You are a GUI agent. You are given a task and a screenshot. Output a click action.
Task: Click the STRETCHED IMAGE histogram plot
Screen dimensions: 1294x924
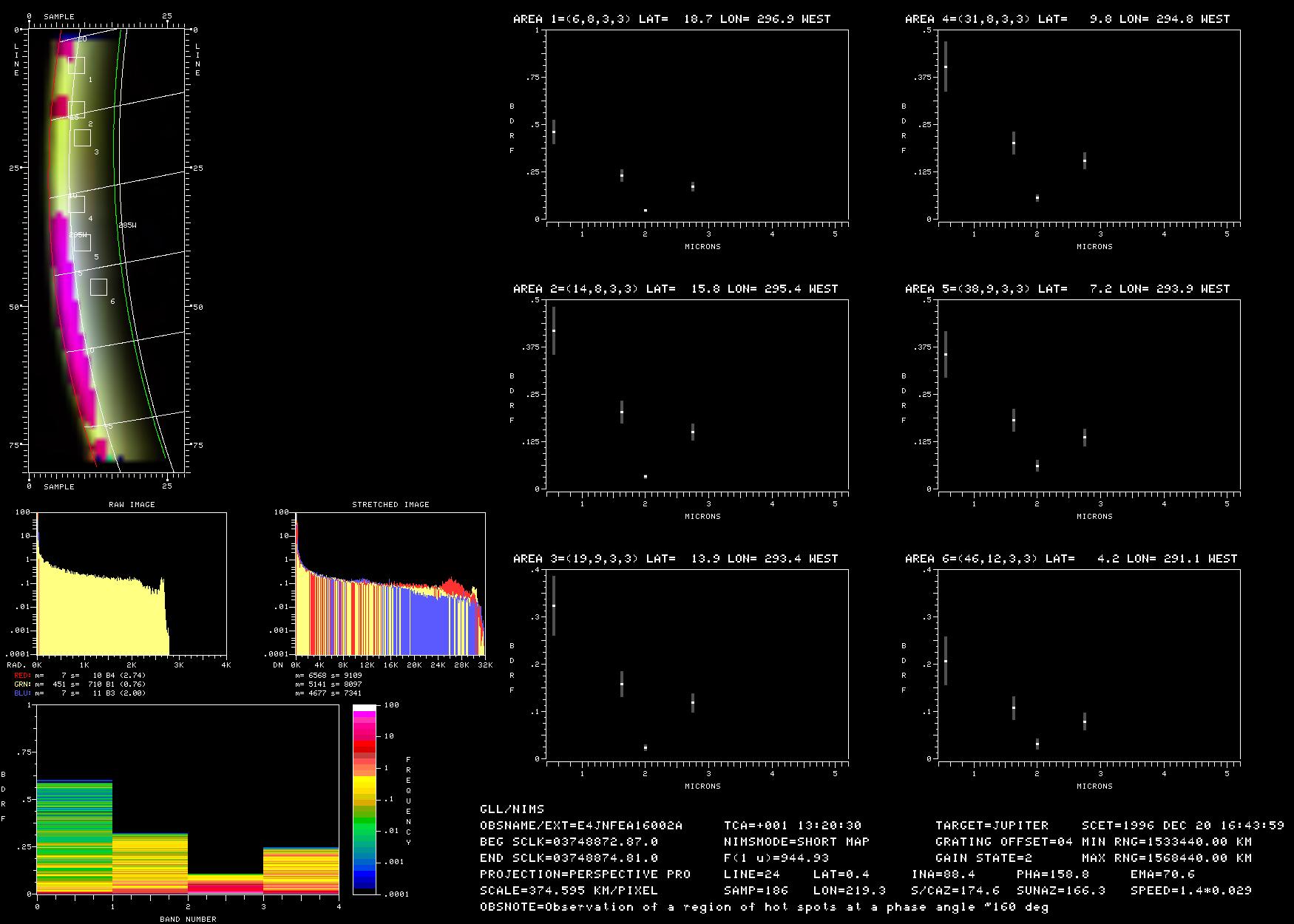390,583
